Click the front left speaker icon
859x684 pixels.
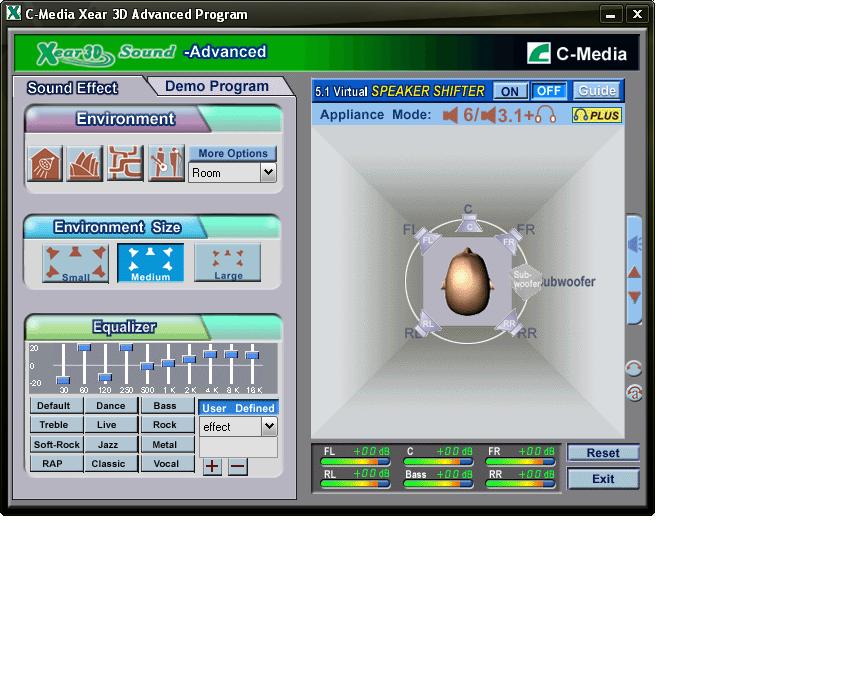coord(427,240)
